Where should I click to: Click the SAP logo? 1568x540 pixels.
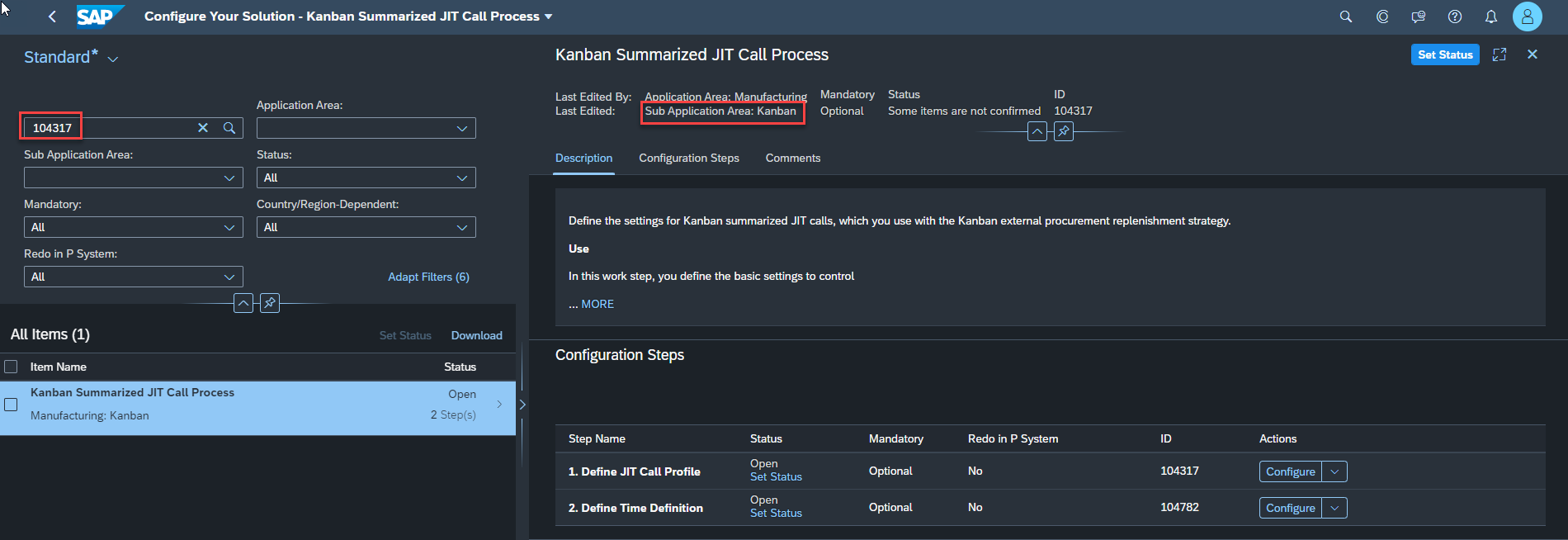coord(100,17)
